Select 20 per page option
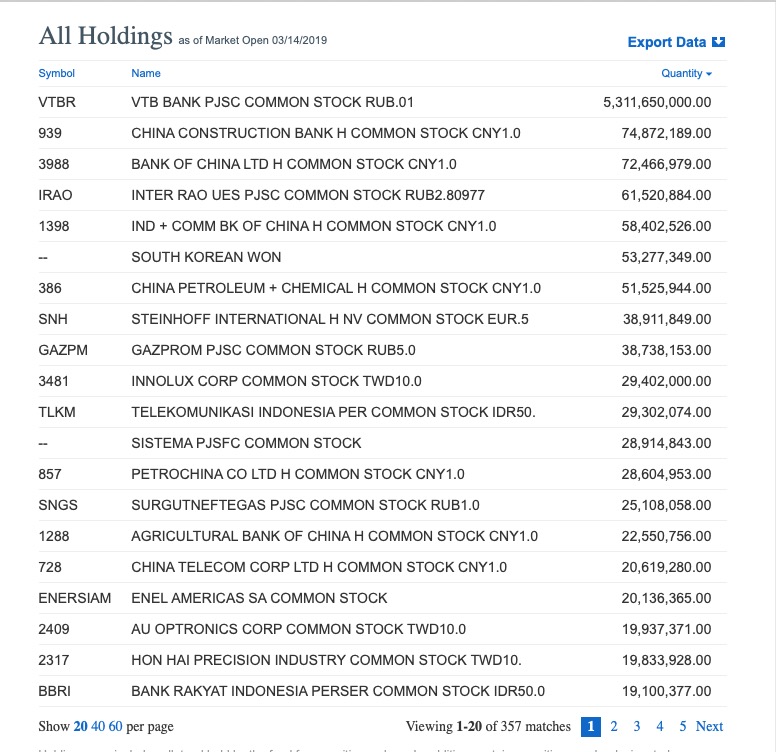This screenshot has width=776, height=752. (81, 727)
